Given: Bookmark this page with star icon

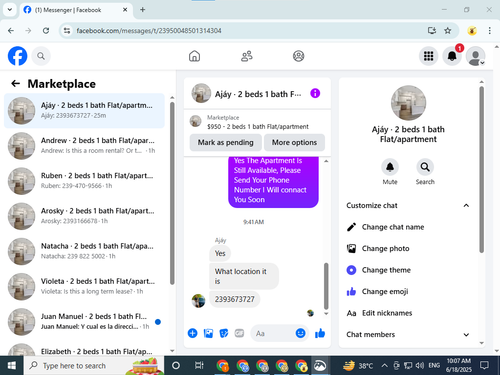Looking at the screenshot, I should tap(448, 31).
